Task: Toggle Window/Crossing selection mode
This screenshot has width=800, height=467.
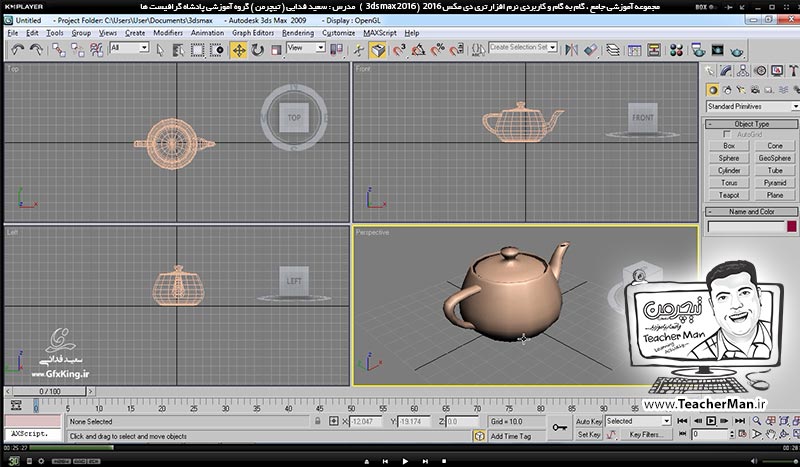Action: [x=217, y=50]
